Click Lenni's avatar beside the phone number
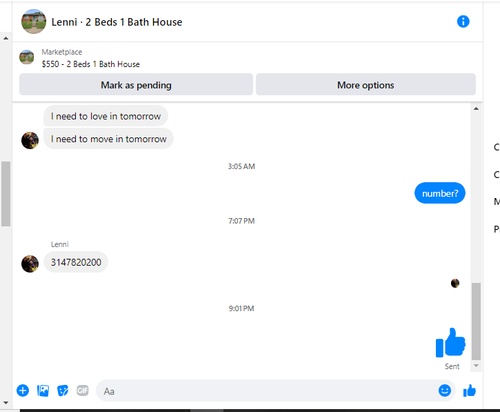Image resolution: width=500 pixels, height=412 pixels. 30,264
